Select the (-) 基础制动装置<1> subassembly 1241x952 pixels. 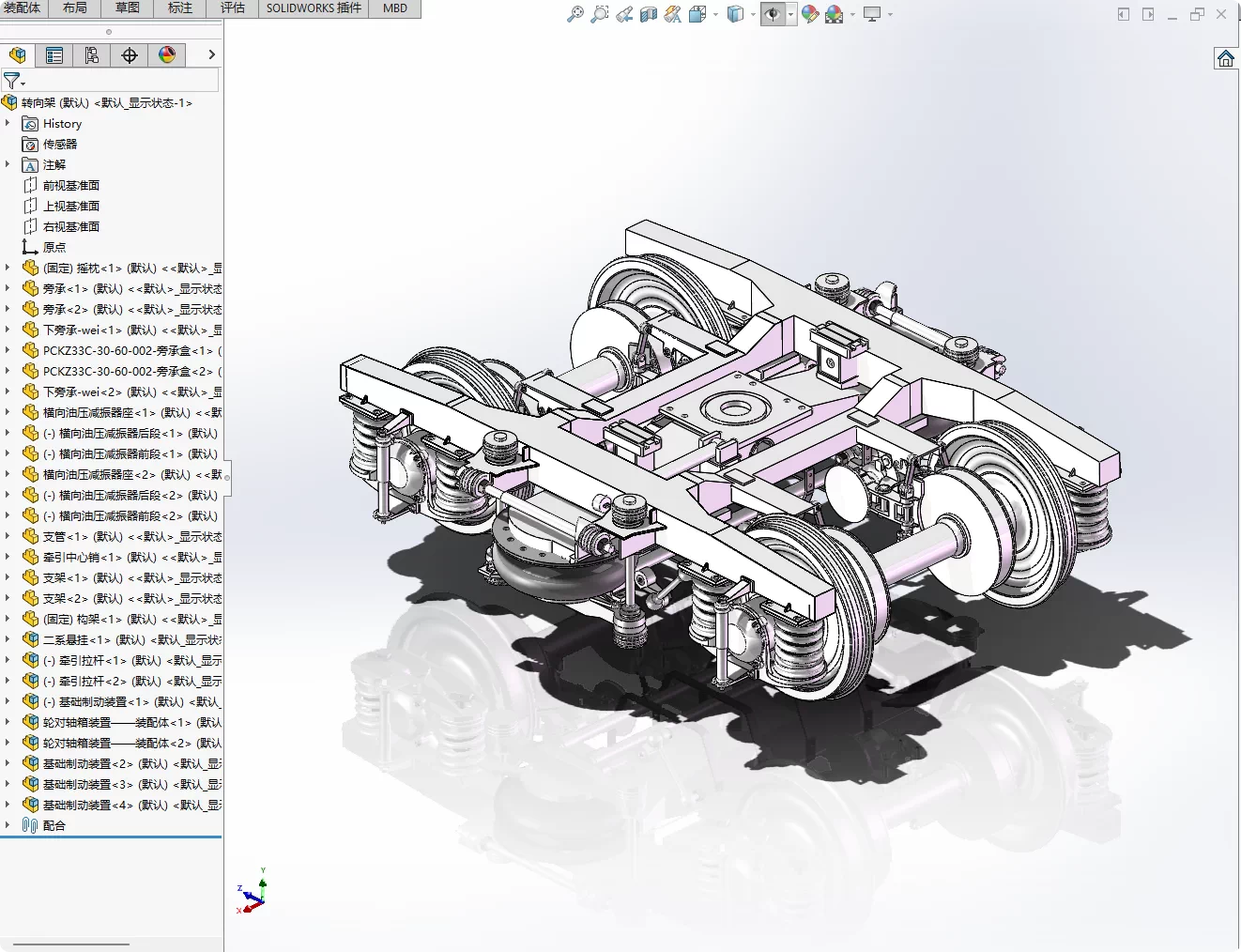point(122,701)
